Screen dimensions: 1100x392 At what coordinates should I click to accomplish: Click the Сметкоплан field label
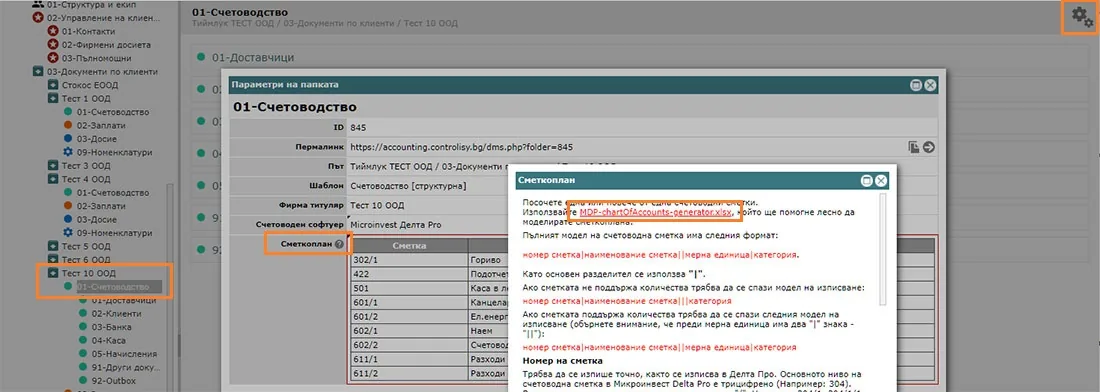click(306, 245)
